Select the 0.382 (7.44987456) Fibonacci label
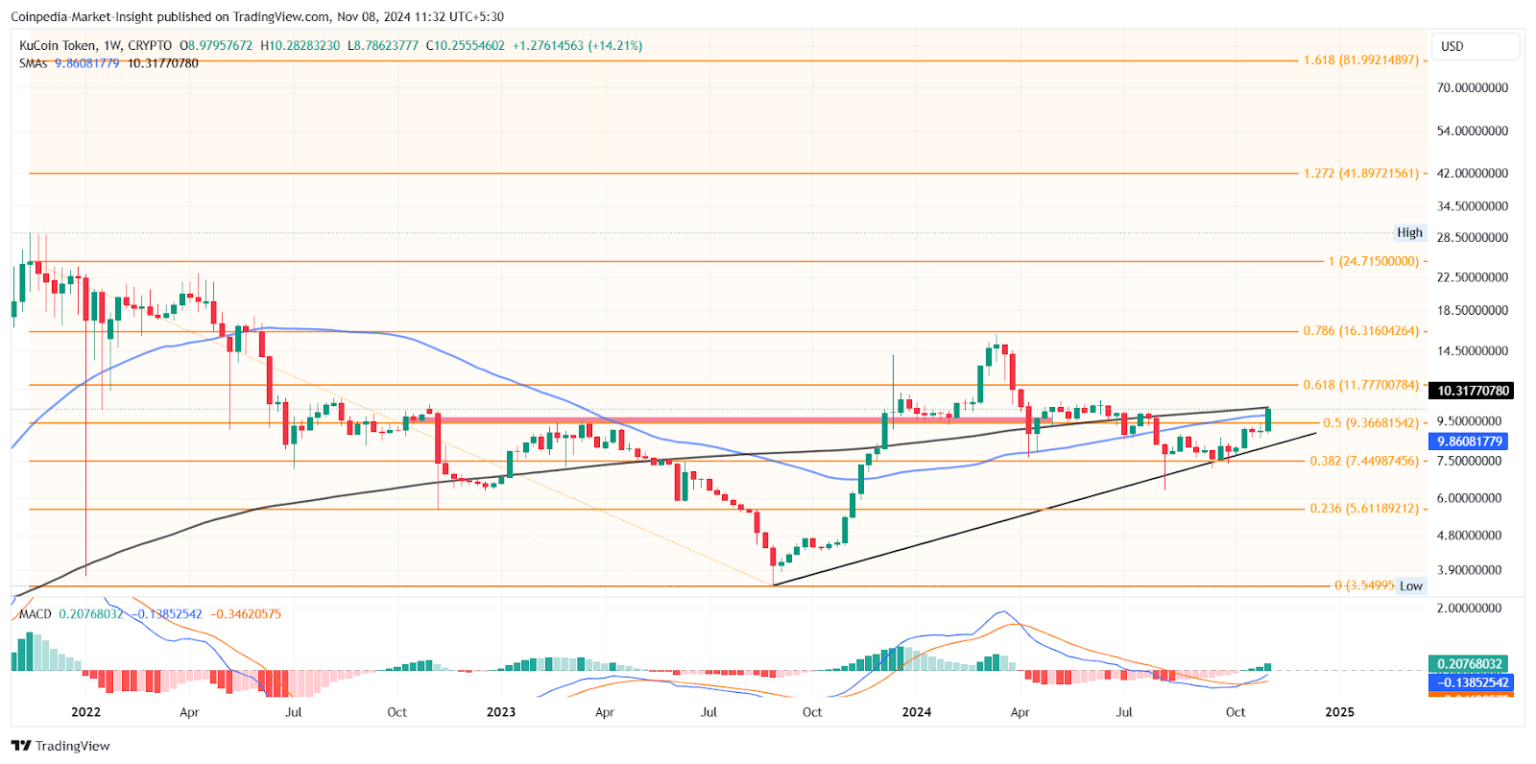 (x=1364, y=461)
